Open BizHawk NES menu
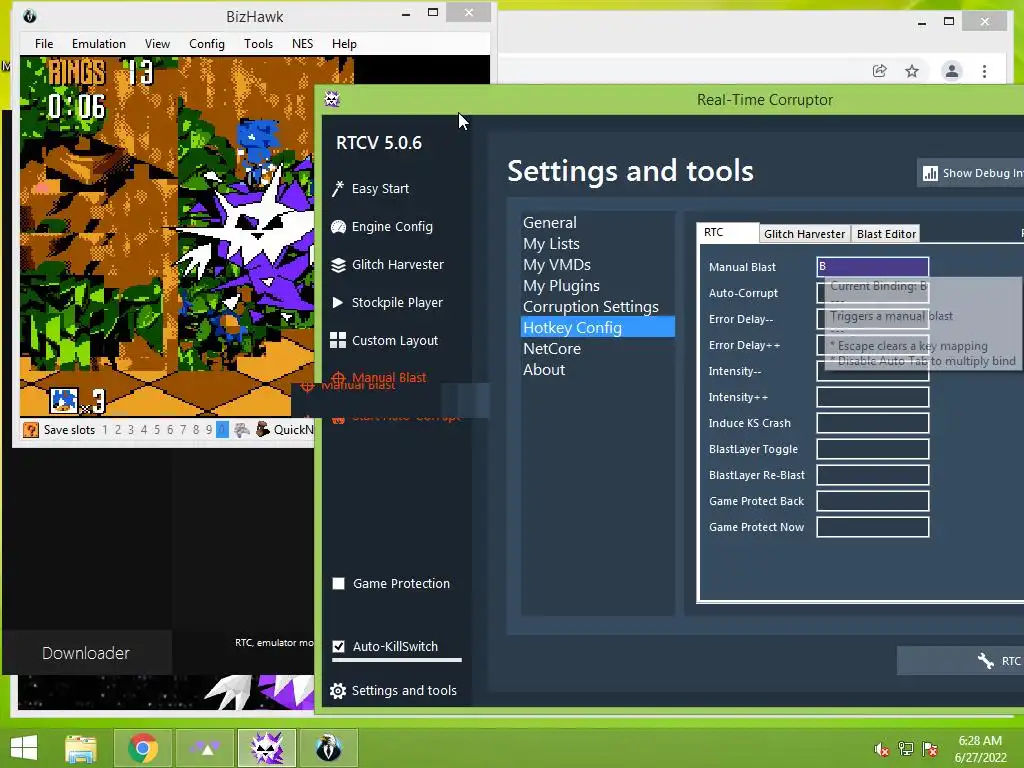Viewport: 1024px width, 768px height. pos(302,44)
